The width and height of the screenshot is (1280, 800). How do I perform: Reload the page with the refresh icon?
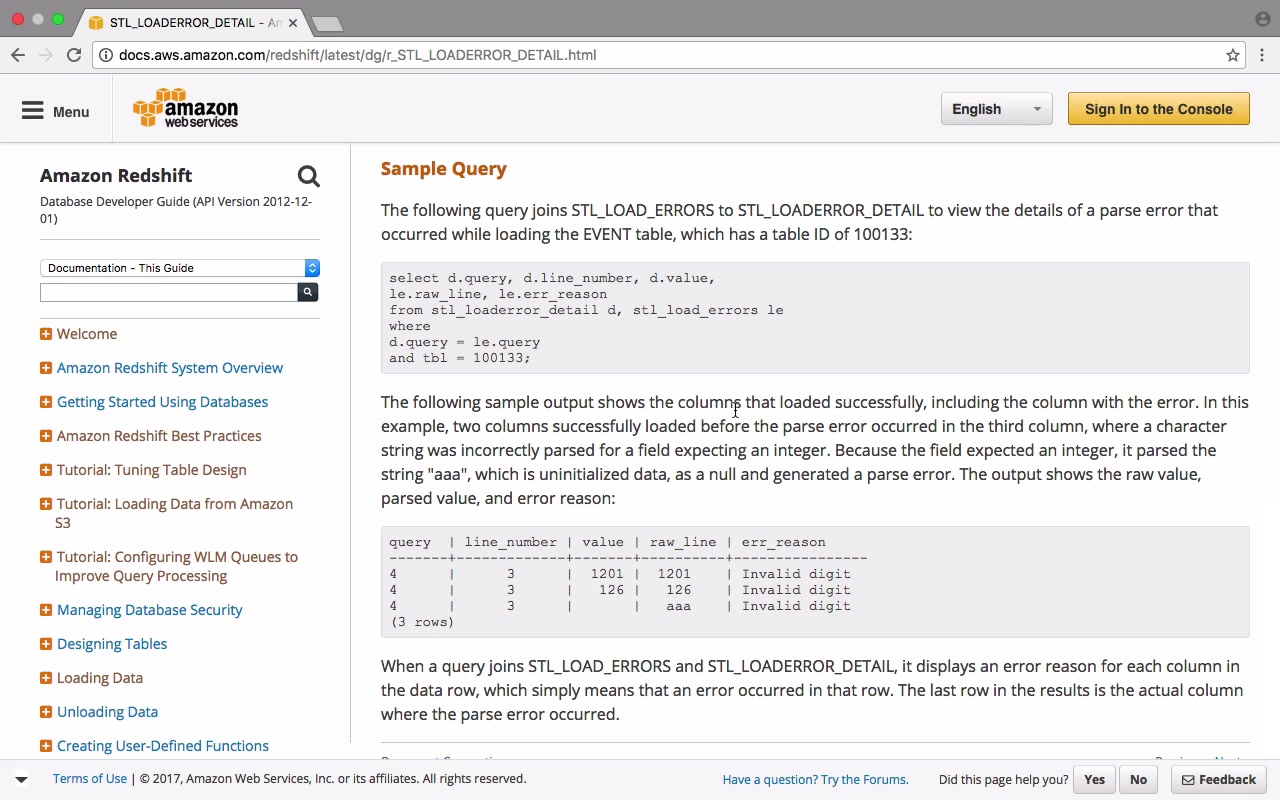tap(74, 55)
